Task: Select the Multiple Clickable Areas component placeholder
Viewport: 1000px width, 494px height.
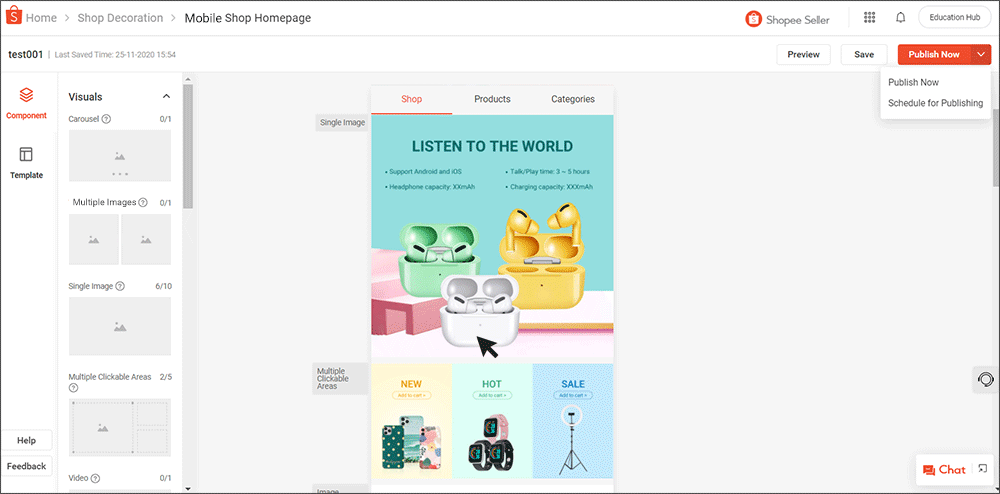Action: 120,428
